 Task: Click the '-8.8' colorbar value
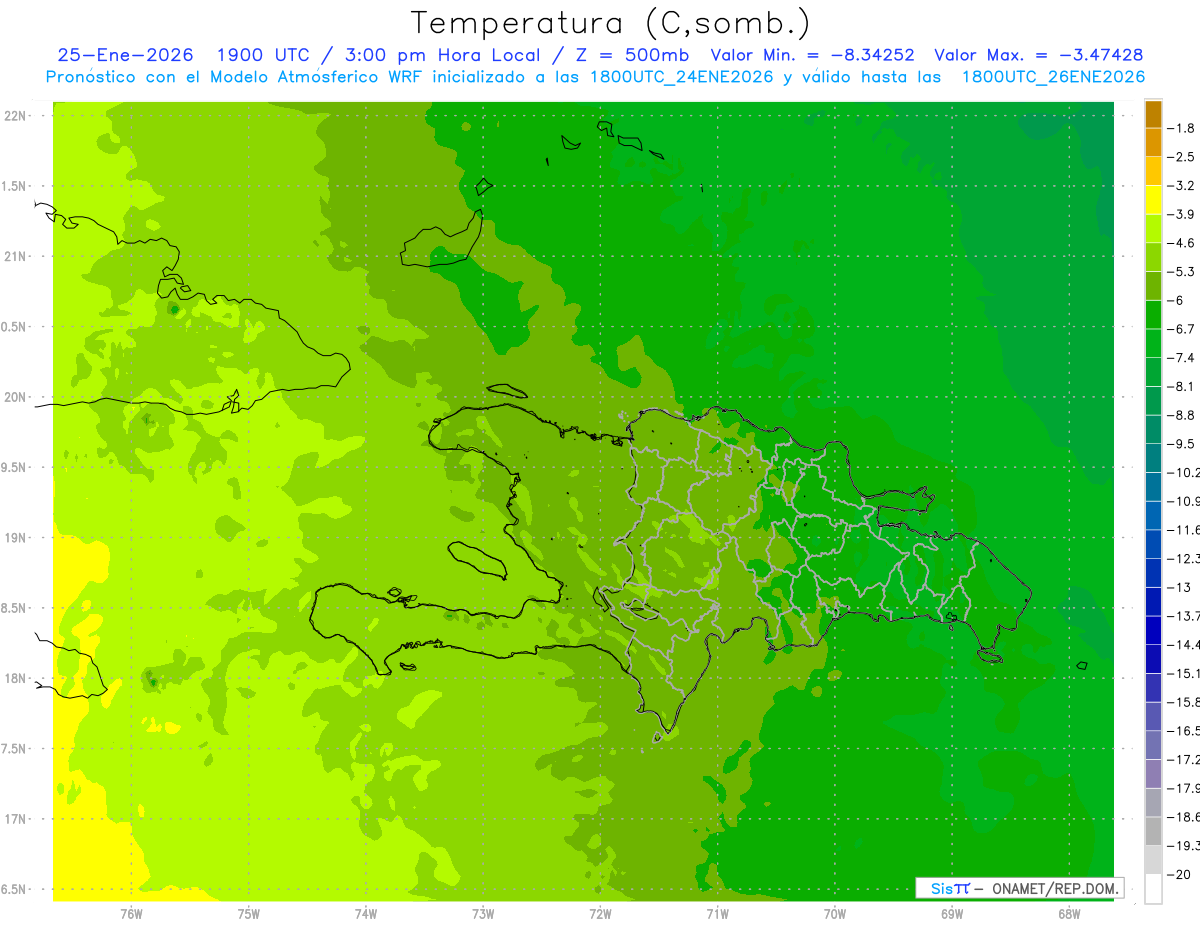pyautogui.click(x=1181, y=415)
